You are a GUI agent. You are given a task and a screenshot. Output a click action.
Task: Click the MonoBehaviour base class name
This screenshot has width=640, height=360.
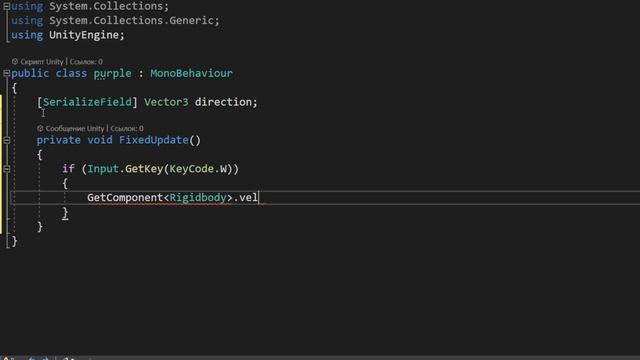pos(191,73)
